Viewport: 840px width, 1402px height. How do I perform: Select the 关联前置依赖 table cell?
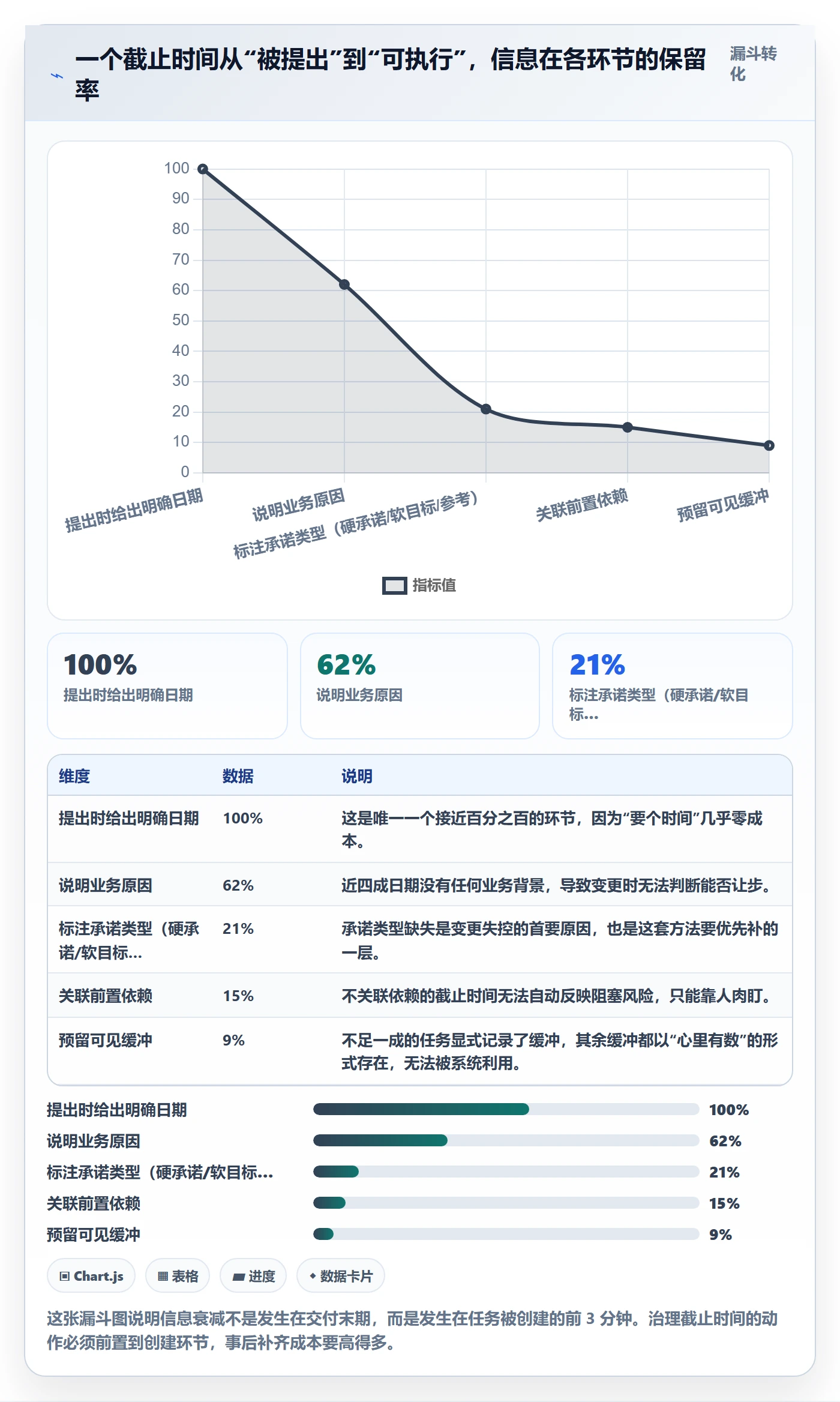click(106, 996)
